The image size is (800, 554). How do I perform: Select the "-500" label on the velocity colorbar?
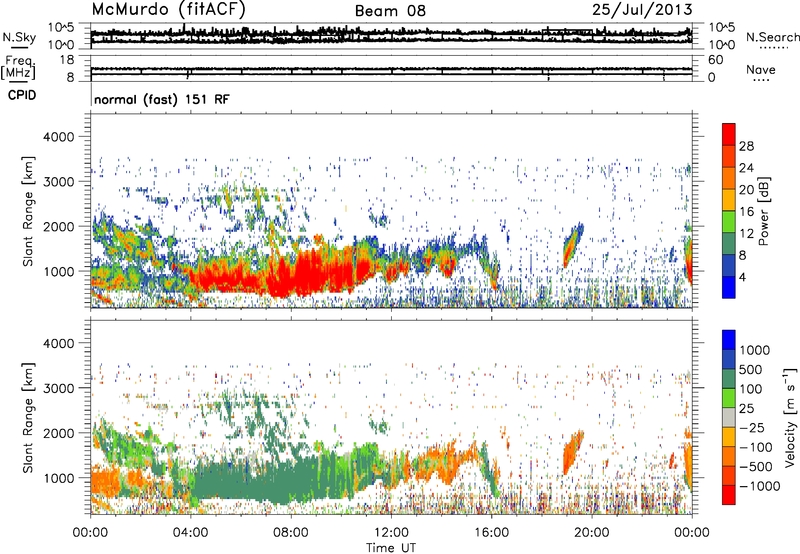pyautogui.click(x=756, y=467)
